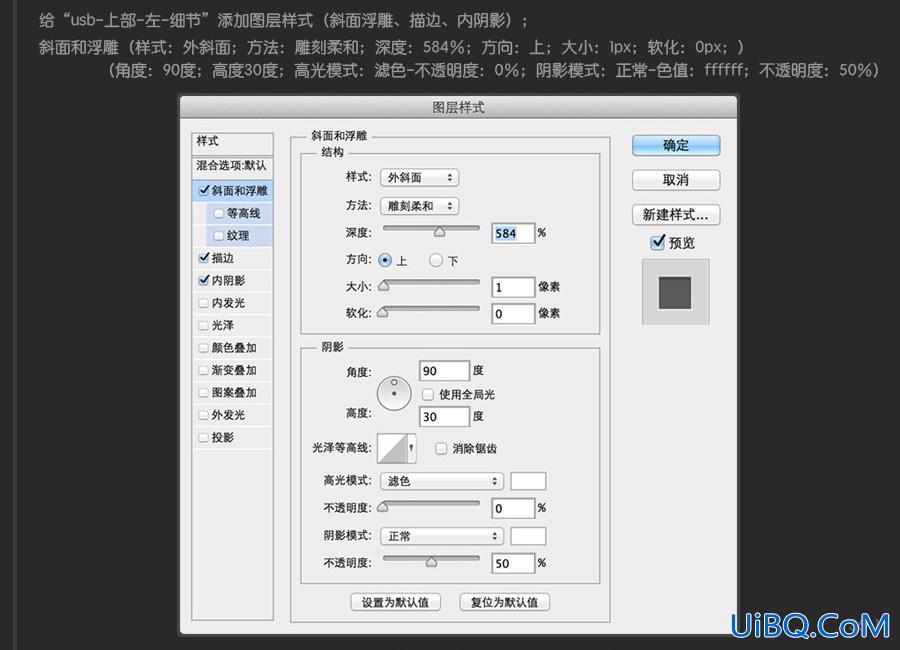Open 内阴影 settings in styles list
Viewport: 900px width, 650px height.
coord(228,280)
